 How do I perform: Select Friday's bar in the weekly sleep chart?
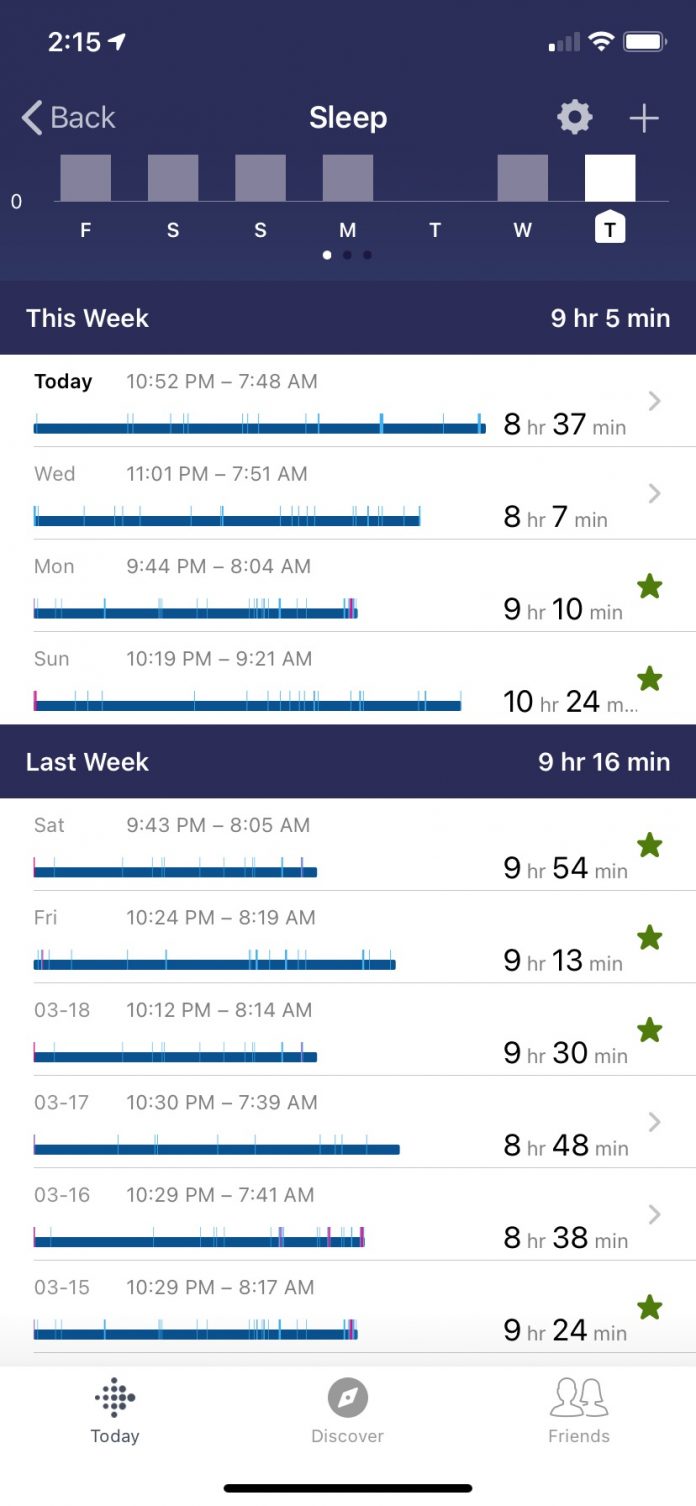(x=85, y=176)
